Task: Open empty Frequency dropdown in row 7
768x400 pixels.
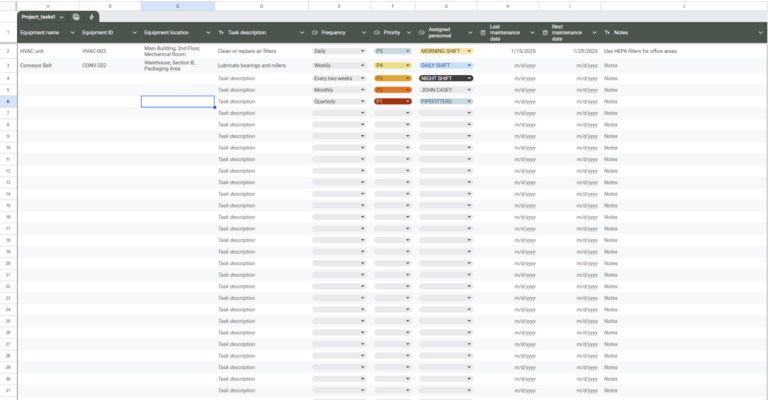Action: tap(339, 113)
